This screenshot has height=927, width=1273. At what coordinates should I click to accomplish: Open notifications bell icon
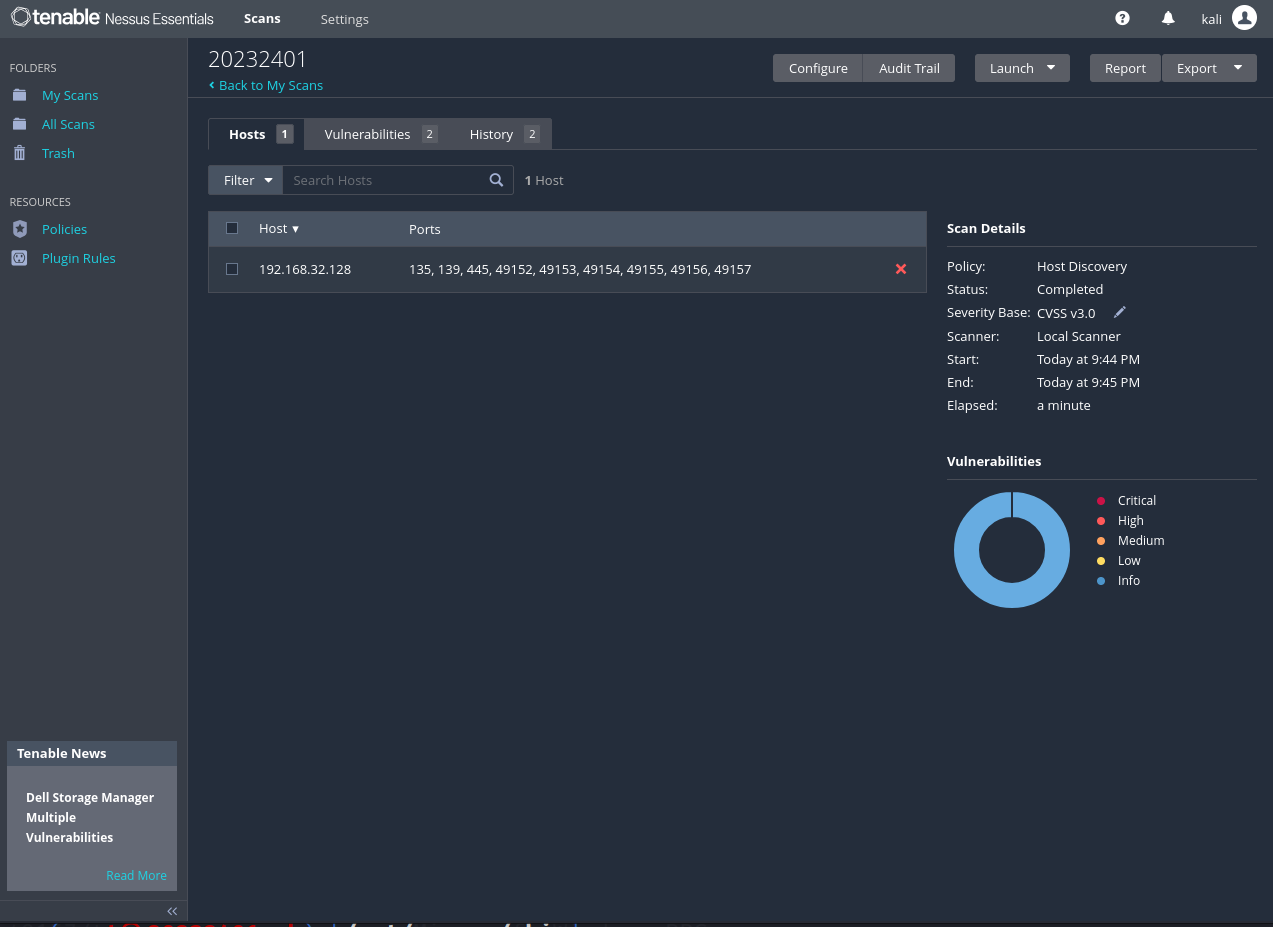pos(1168,18)
